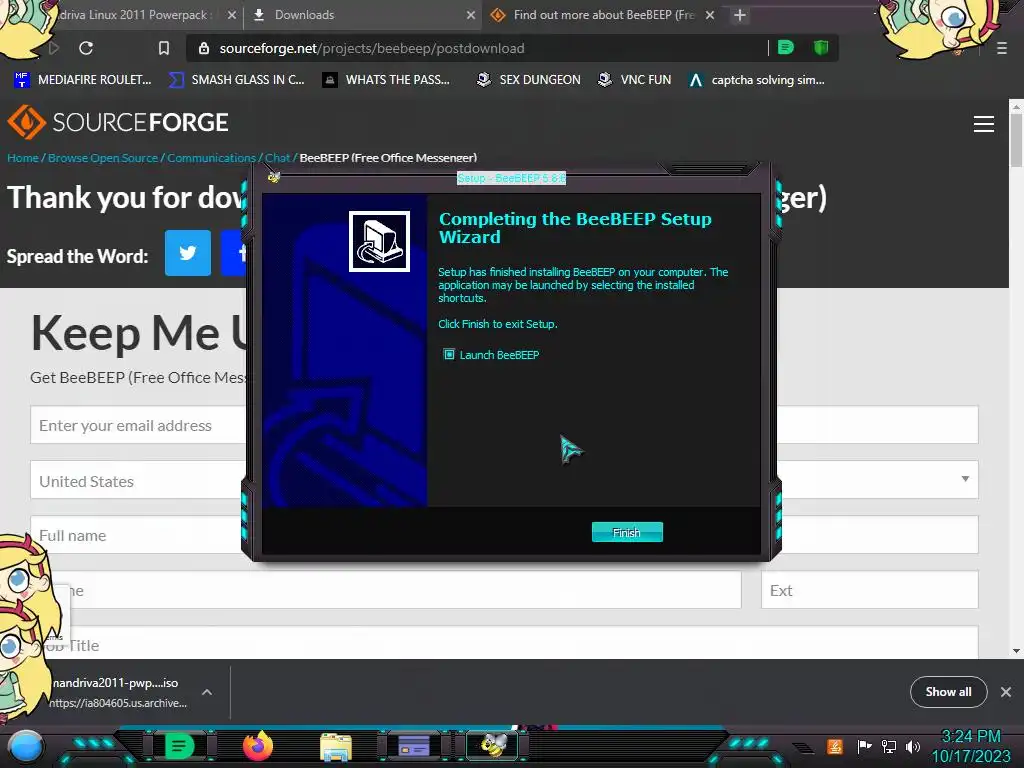Open the Communications breadcrumb link
This screenshot has width=1024, height=768.
[x=211, y=157]
